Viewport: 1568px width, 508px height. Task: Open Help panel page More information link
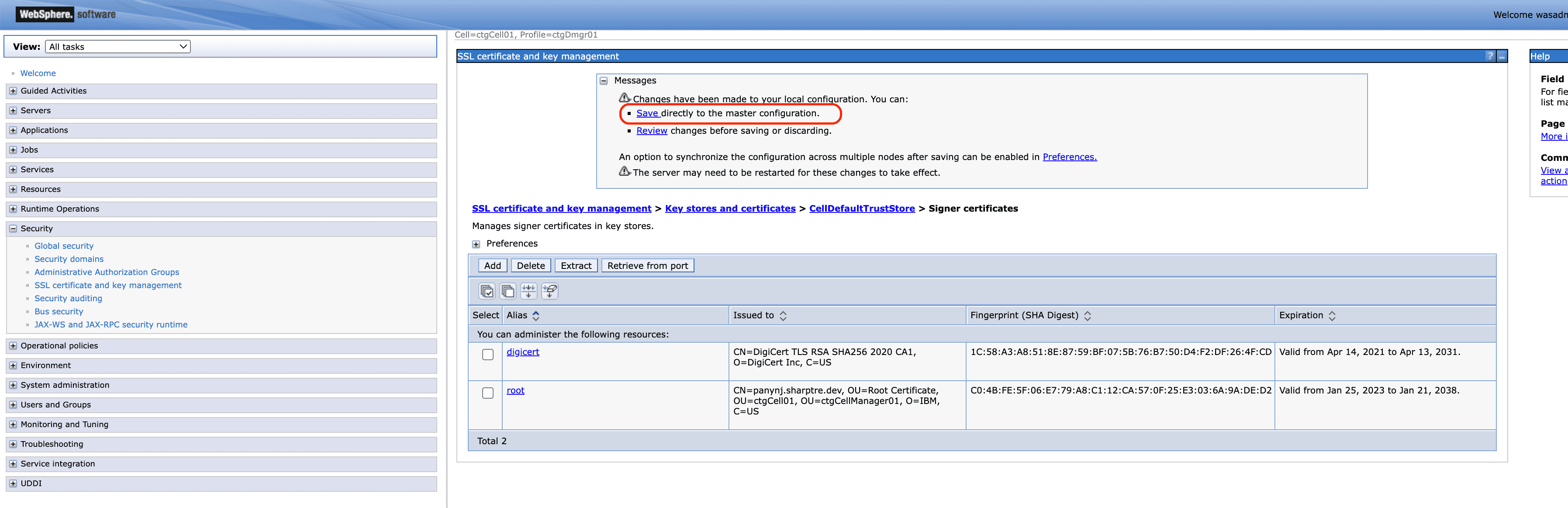[1554, 136]
